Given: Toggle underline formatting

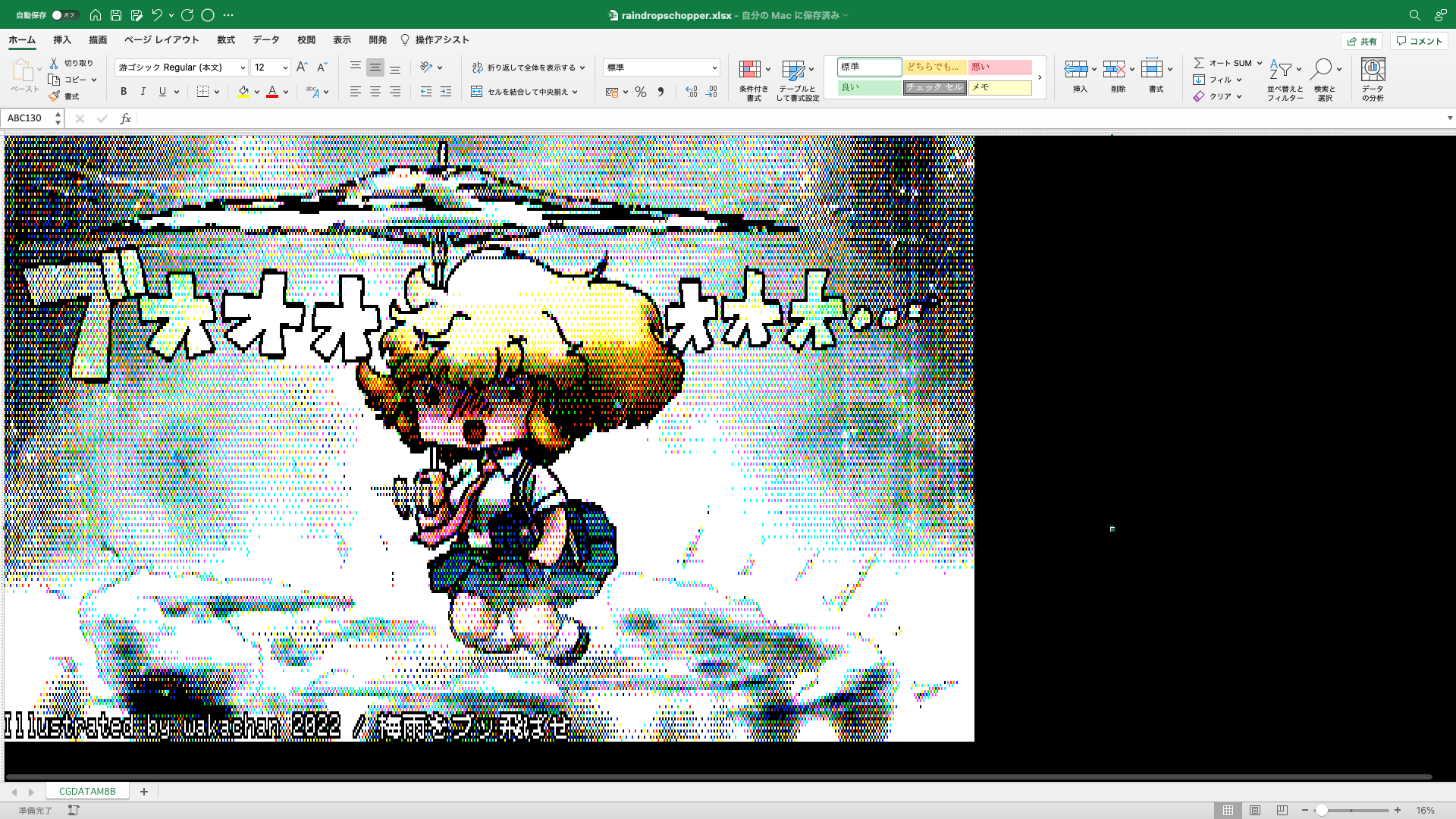Looking at the screenshot, I should tap(162, 92).
